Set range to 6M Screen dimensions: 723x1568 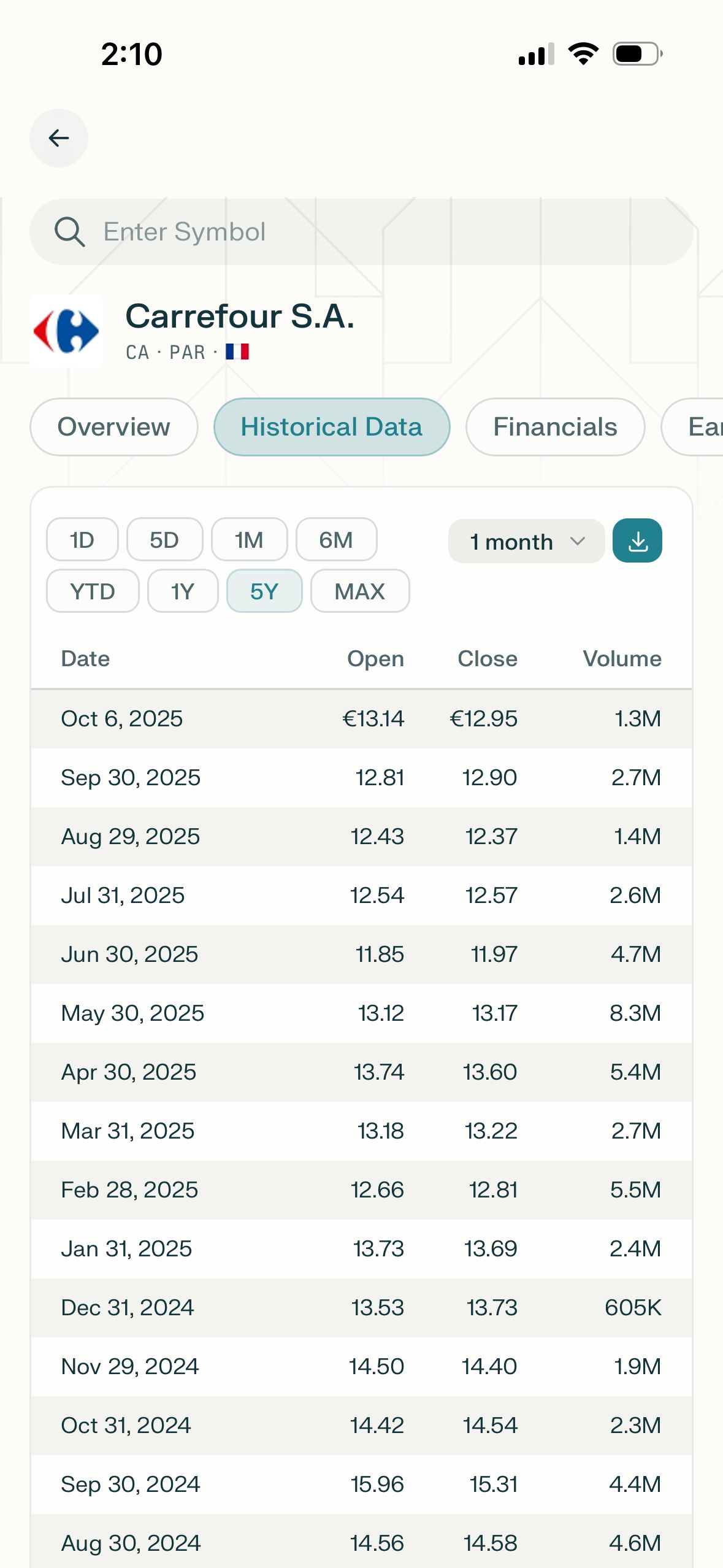[336, 540]
